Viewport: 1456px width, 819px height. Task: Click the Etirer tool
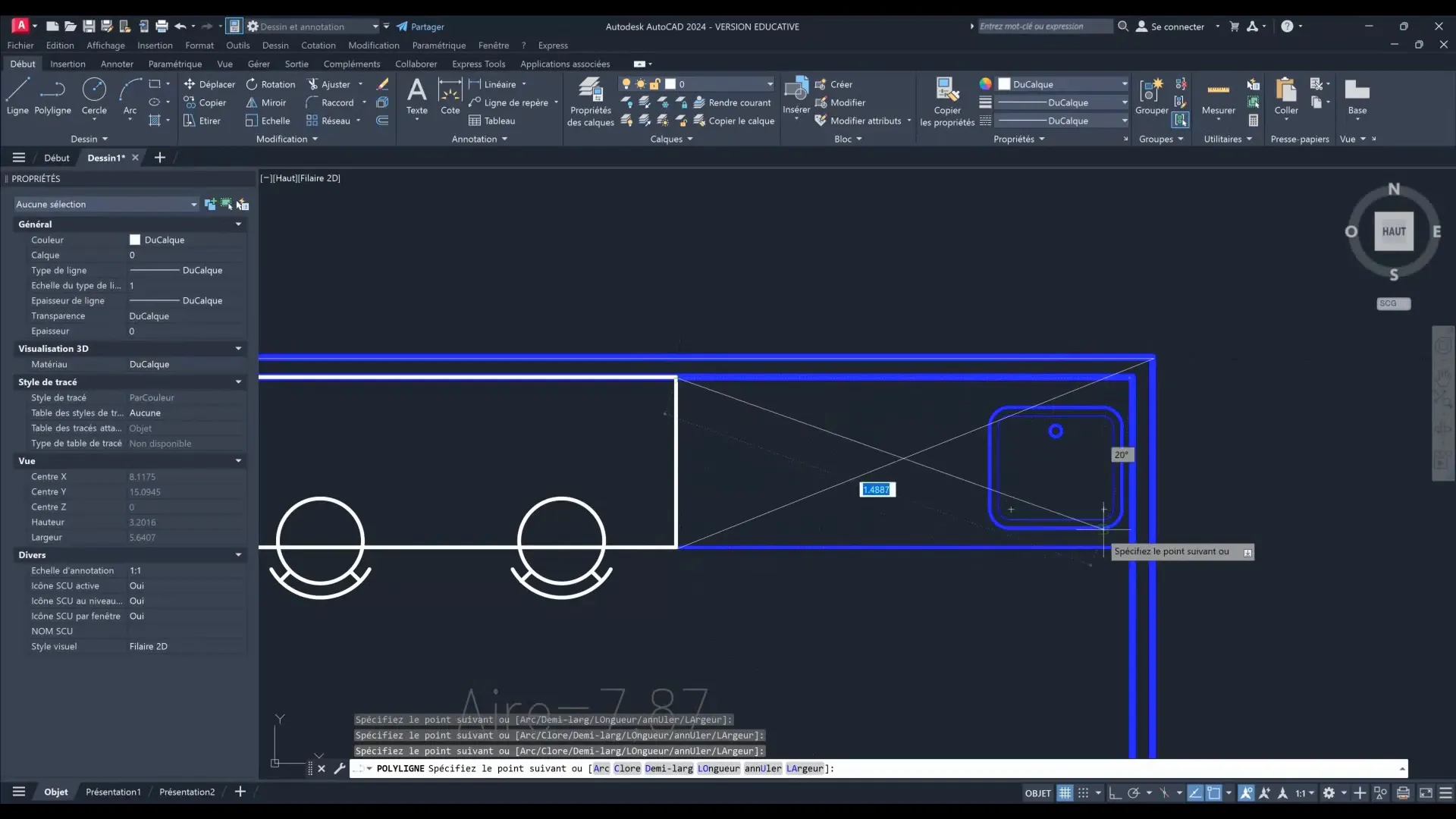(202, 121)
